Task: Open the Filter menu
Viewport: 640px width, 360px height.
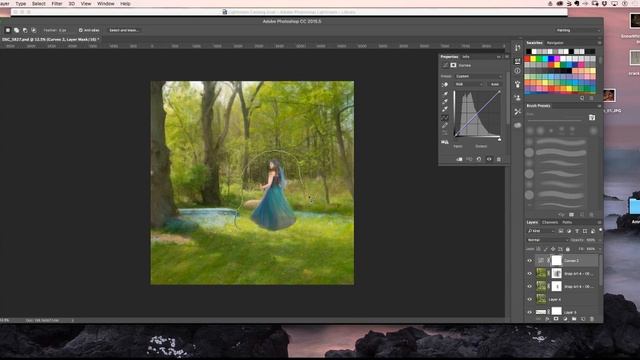Action: click(x=57, y=4)
